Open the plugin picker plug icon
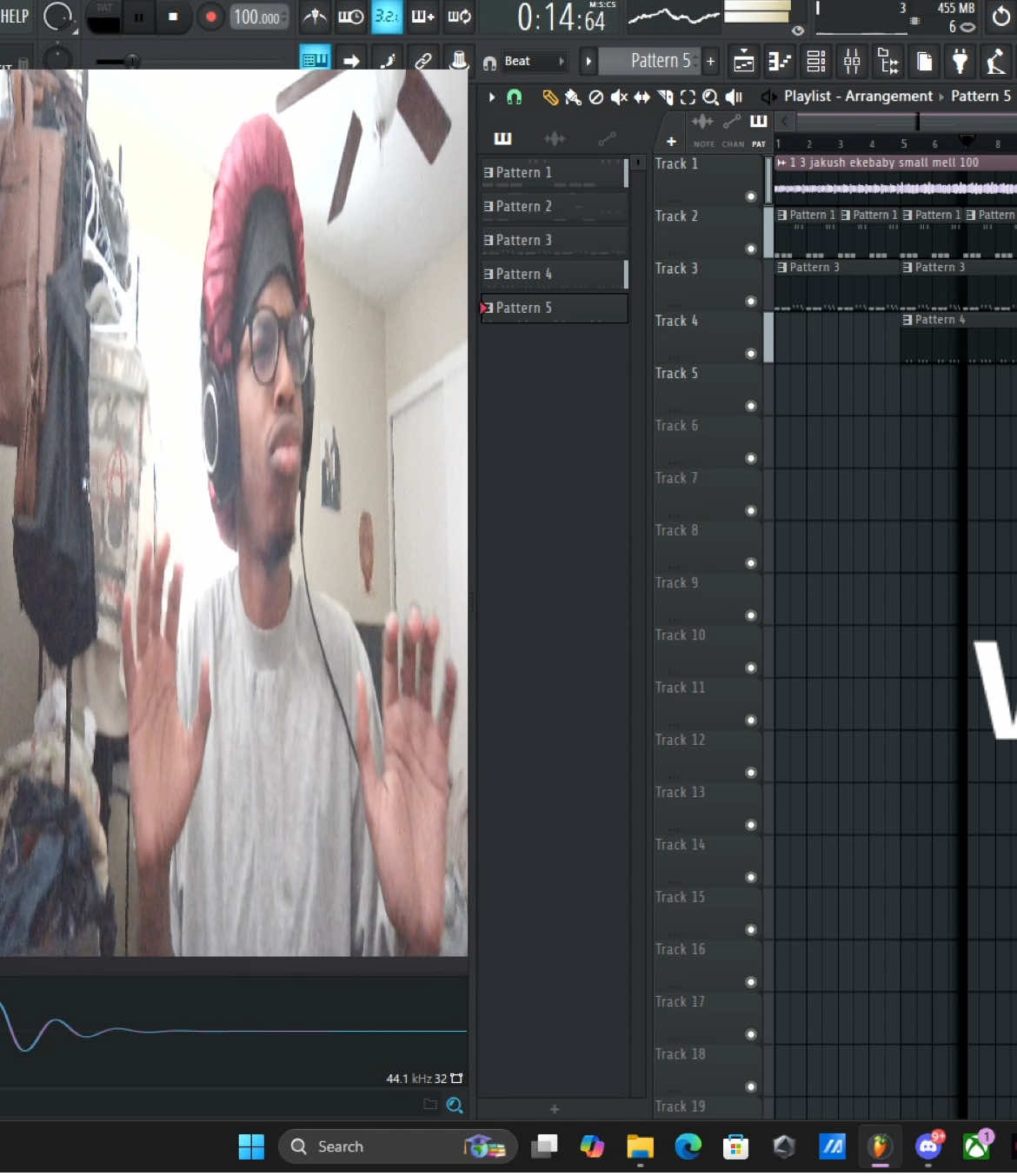This screenshot has height=1176, width=1017. (x=960, y=61)
